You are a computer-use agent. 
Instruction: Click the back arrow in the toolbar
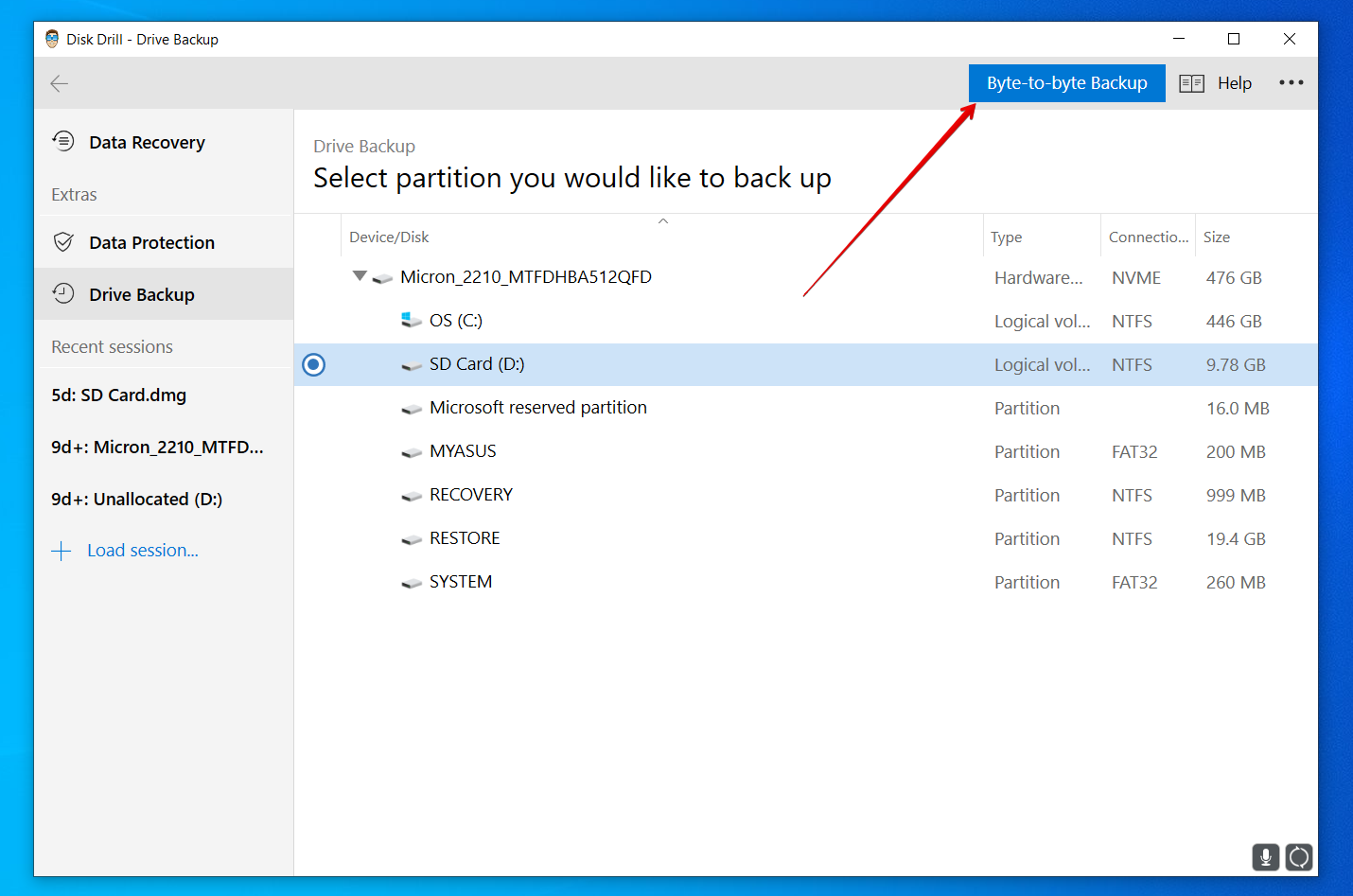[x=60, y=83]
